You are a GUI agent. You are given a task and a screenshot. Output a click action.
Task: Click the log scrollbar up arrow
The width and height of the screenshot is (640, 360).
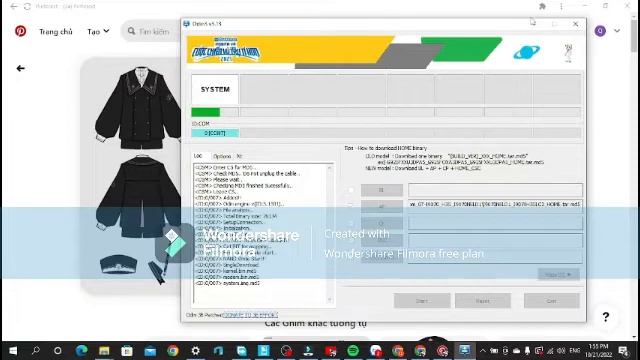click(330, 168)
